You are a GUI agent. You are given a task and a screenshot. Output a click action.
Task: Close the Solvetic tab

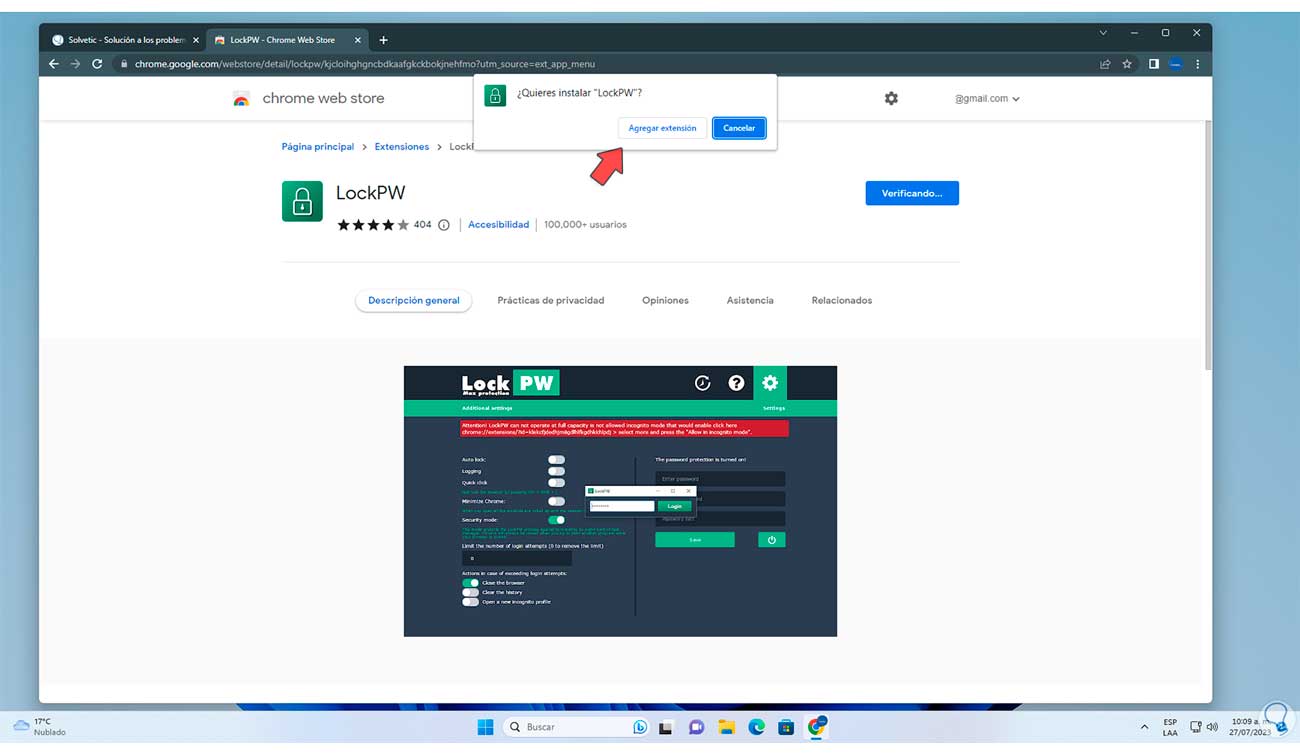pos(195,40)
